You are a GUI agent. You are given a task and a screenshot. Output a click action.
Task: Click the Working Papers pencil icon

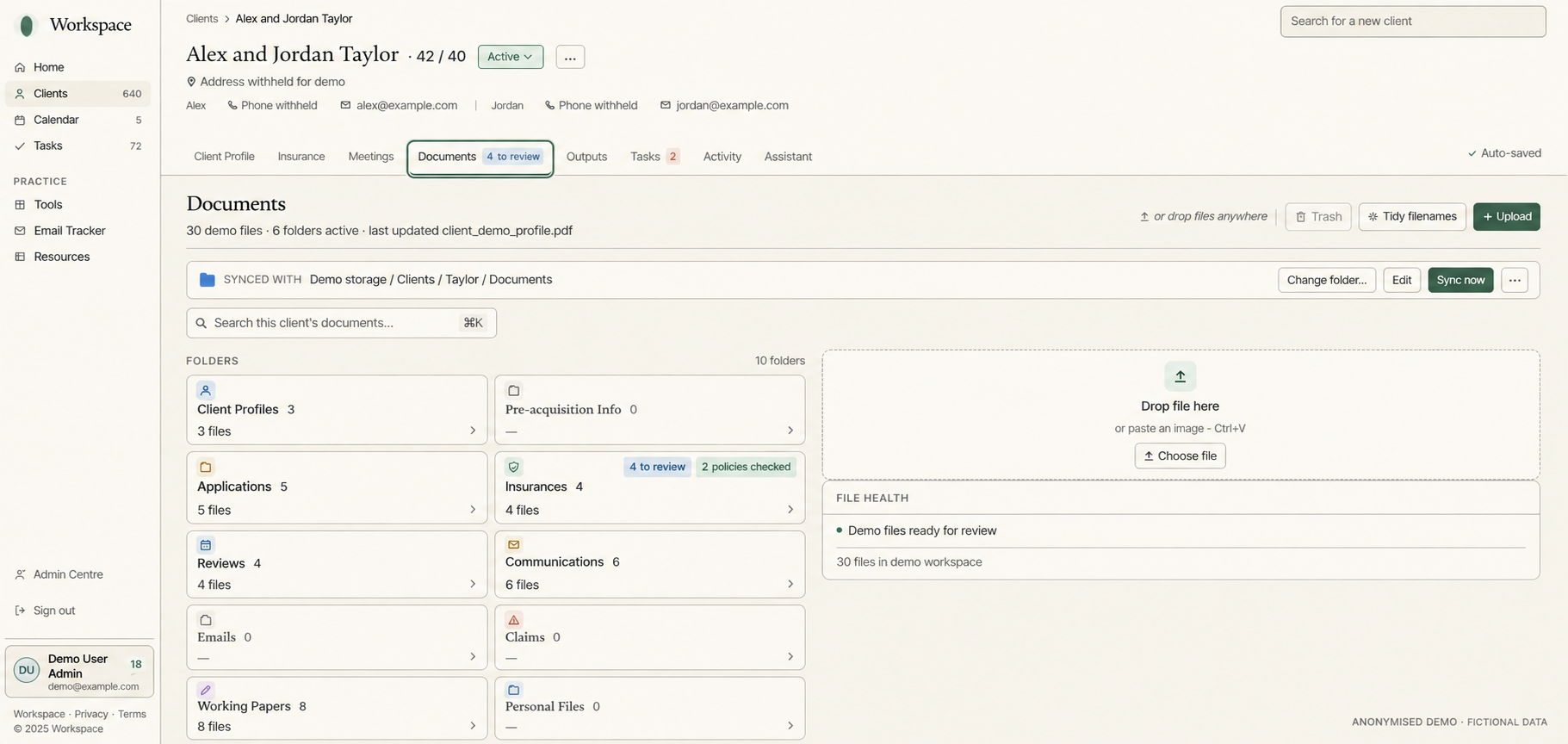[x=206, y=691]
